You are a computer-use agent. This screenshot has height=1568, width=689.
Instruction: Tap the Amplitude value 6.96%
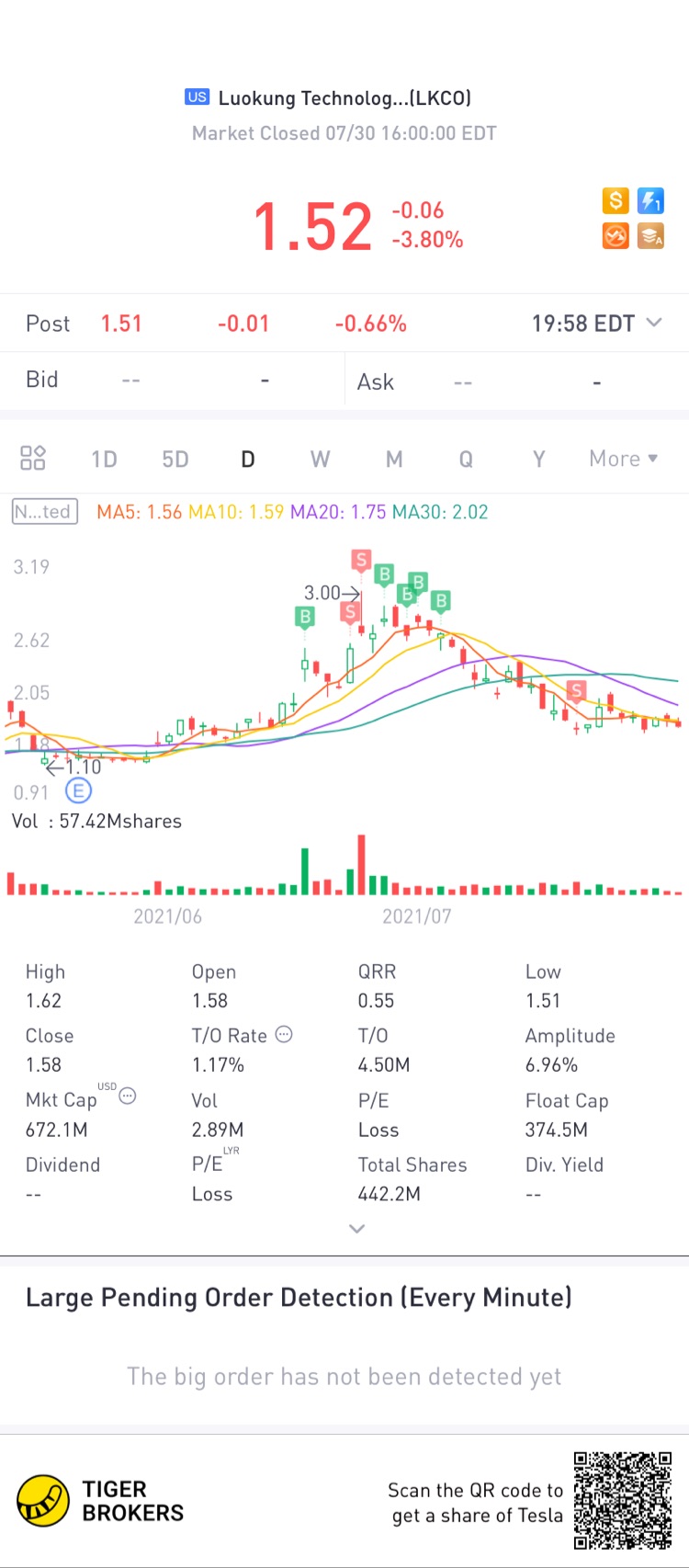551,1065
